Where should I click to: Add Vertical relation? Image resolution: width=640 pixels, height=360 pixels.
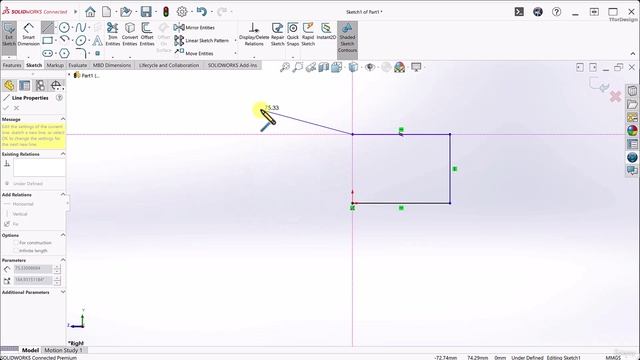(16, 214)
